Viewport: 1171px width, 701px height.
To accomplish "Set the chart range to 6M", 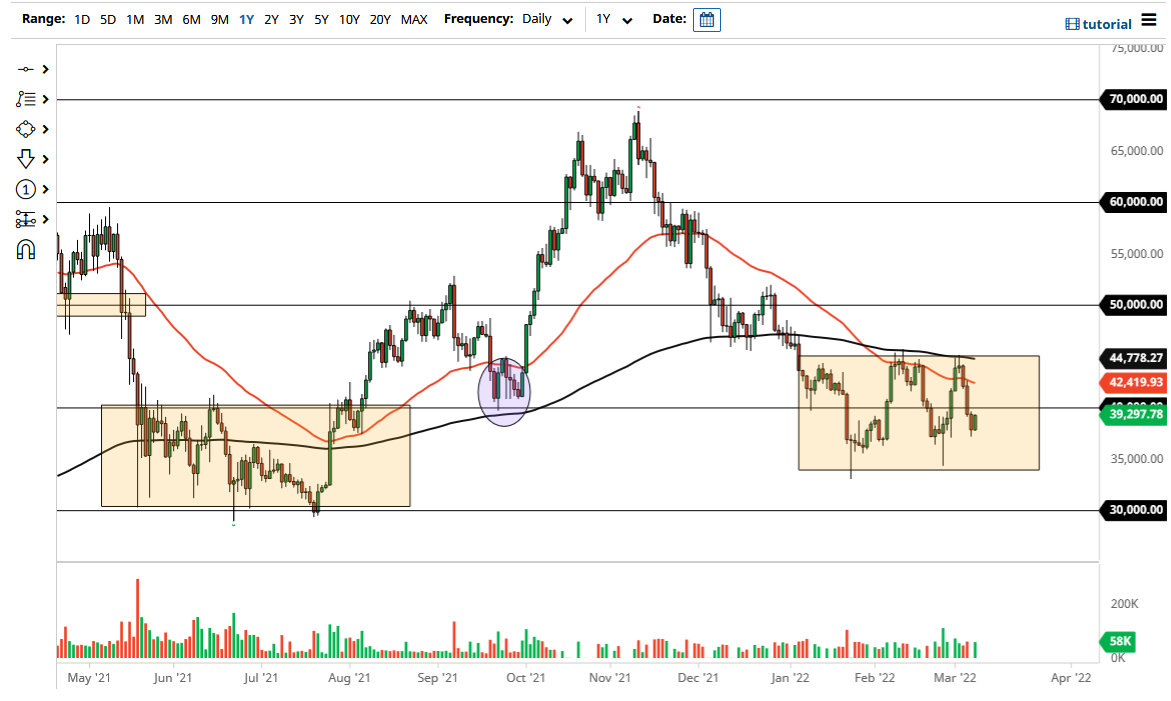I will click(191, 19).
